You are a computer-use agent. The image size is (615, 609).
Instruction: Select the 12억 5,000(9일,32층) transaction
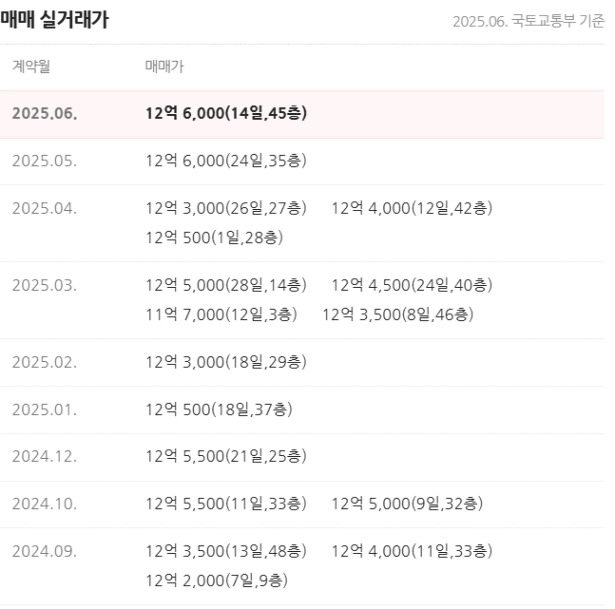[x=407, y=504]
